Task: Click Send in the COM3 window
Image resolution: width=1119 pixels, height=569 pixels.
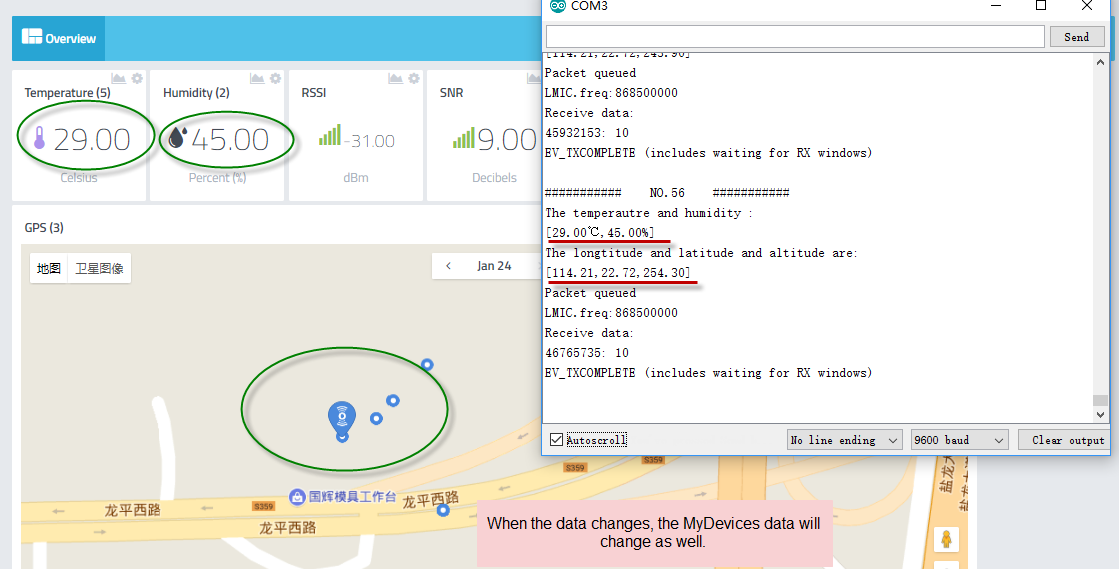Action: tap(1077, 37)
